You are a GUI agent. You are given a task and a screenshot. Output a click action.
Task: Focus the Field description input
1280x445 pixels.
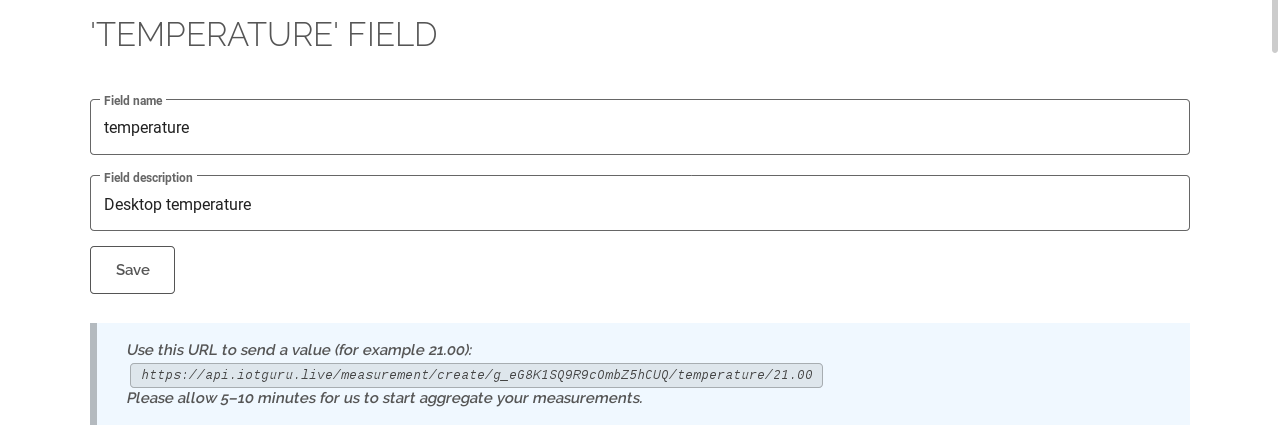tap(640, 204)
